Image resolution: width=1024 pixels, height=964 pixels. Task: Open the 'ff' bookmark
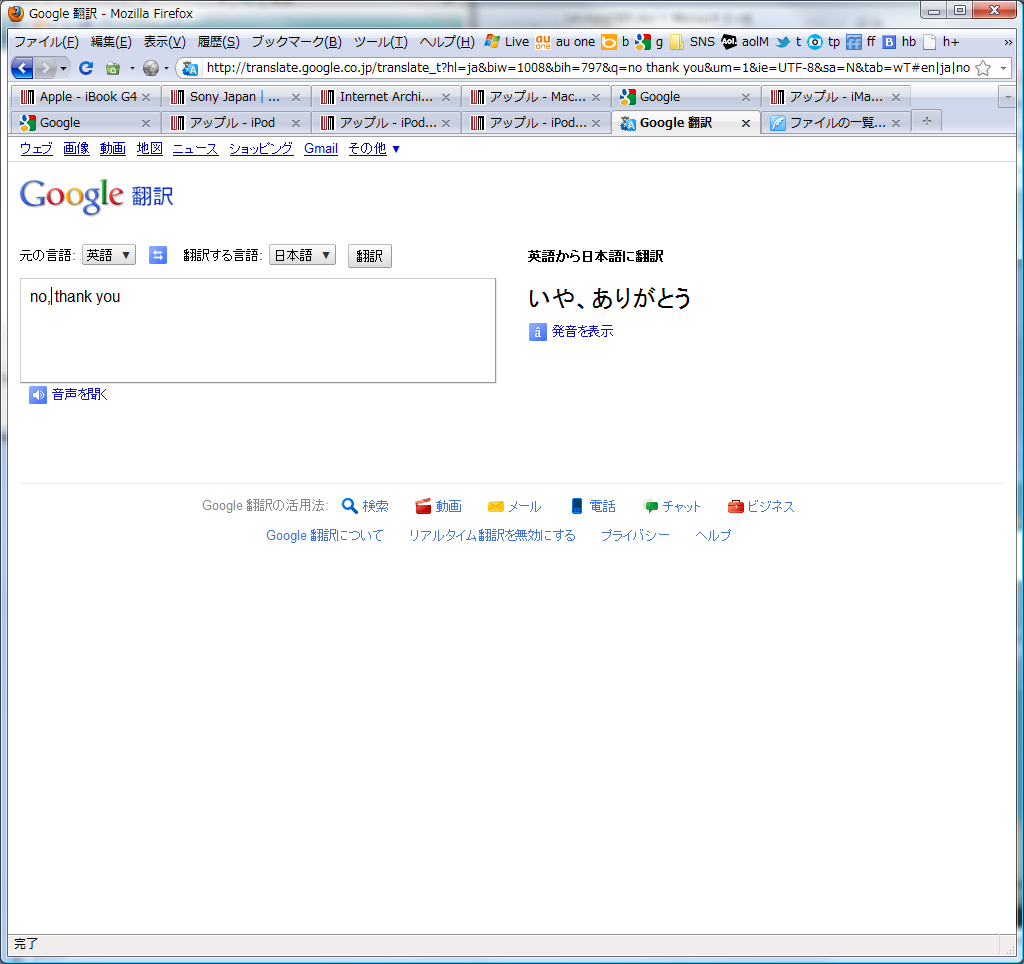pos(861,42)
